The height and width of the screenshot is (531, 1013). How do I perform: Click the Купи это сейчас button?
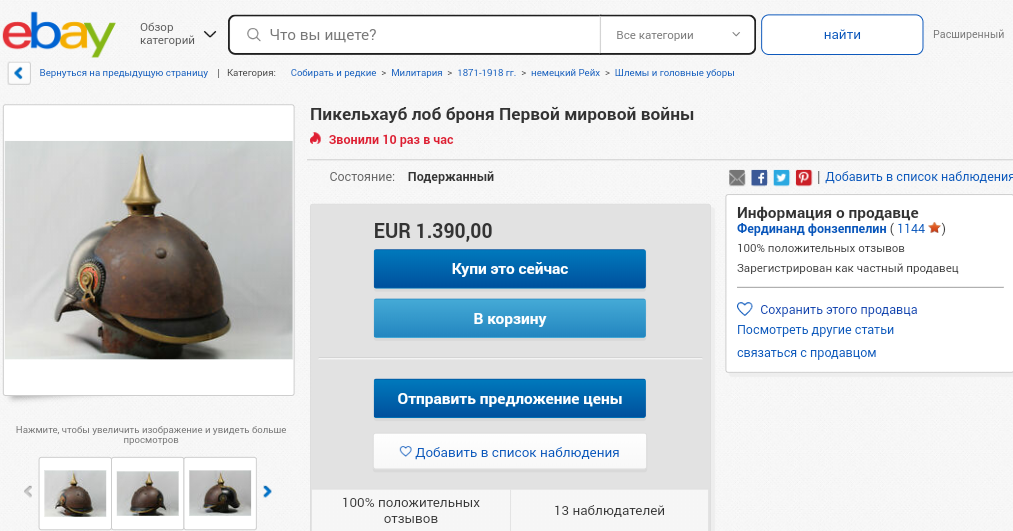[x=510, y=269]
